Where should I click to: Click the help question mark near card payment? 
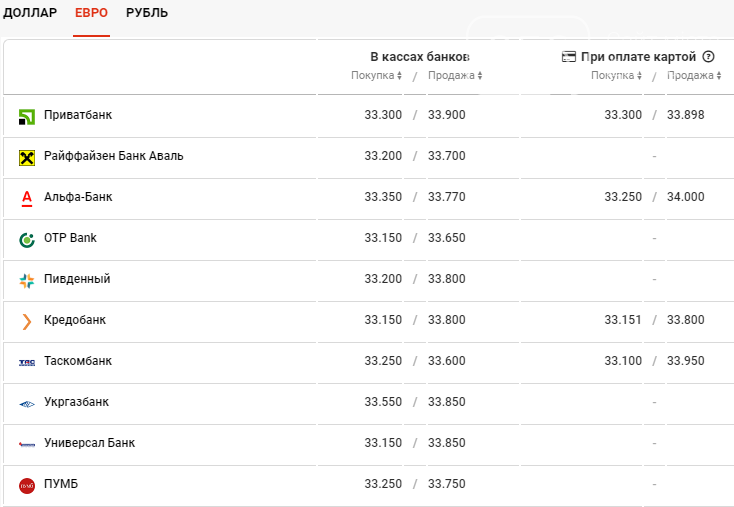(709, 57)
